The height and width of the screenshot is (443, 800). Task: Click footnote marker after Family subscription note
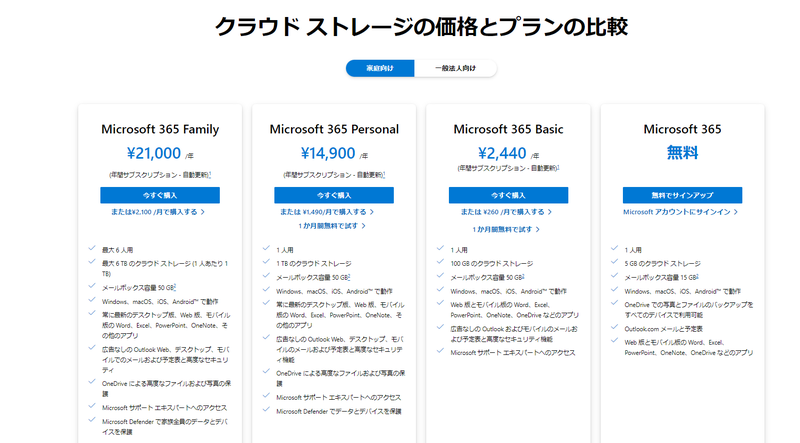coord(210,174)
